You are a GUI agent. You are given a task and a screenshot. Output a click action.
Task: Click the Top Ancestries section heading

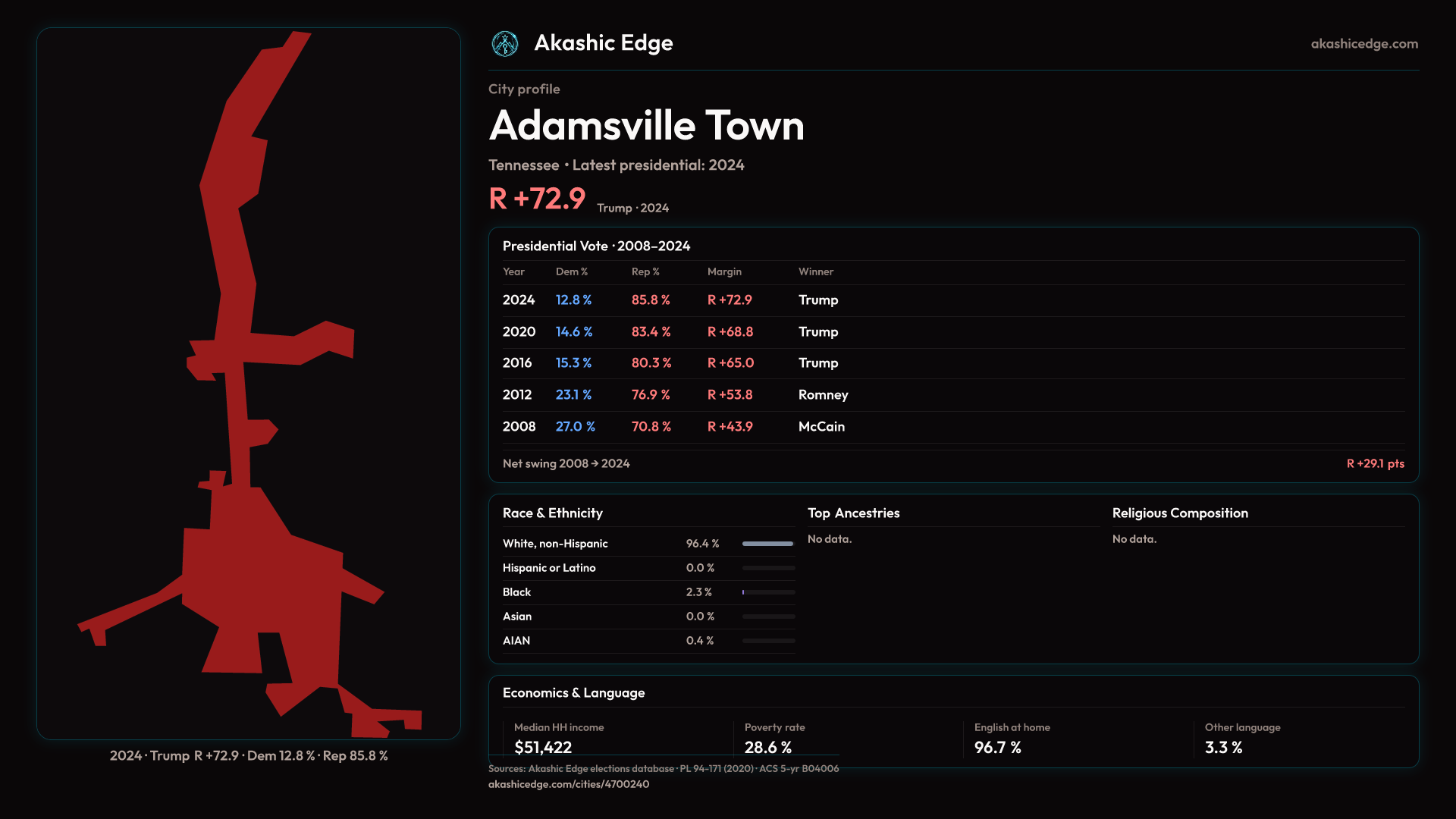point(853,513)
